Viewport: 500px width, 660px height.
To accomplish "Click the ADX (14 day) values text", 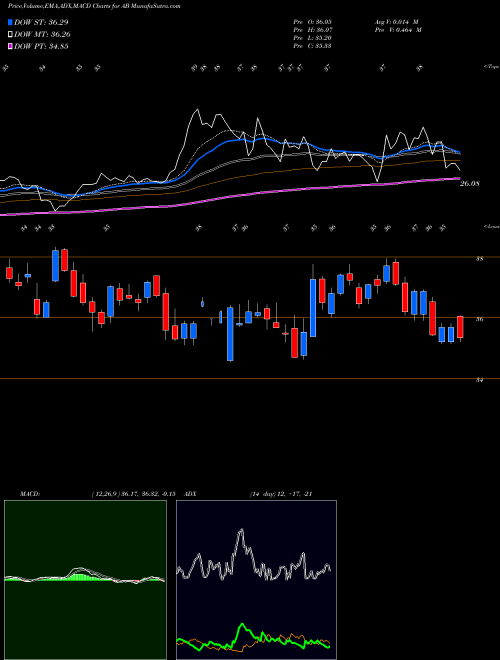I will tap(281, 494).
